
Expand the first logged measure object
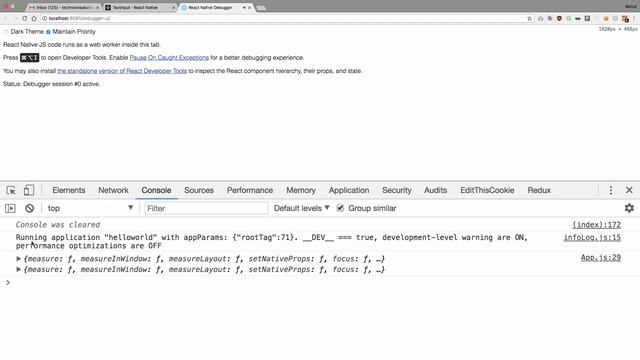tap(18, 259)
